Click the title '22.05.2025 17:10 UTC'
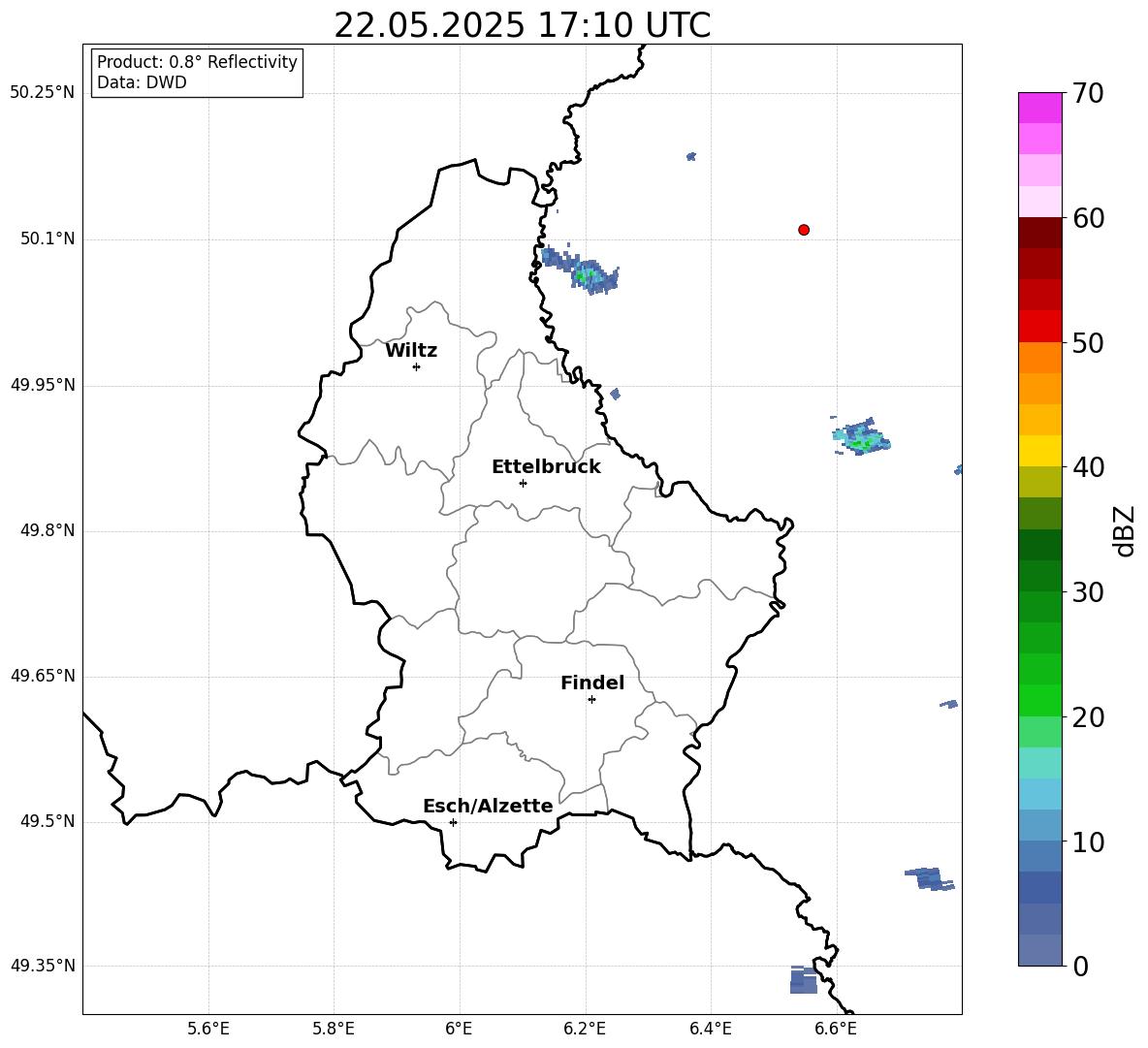Image resolution: width=1148 pixels, height=1048 pixels. click(x=522, y=25)
